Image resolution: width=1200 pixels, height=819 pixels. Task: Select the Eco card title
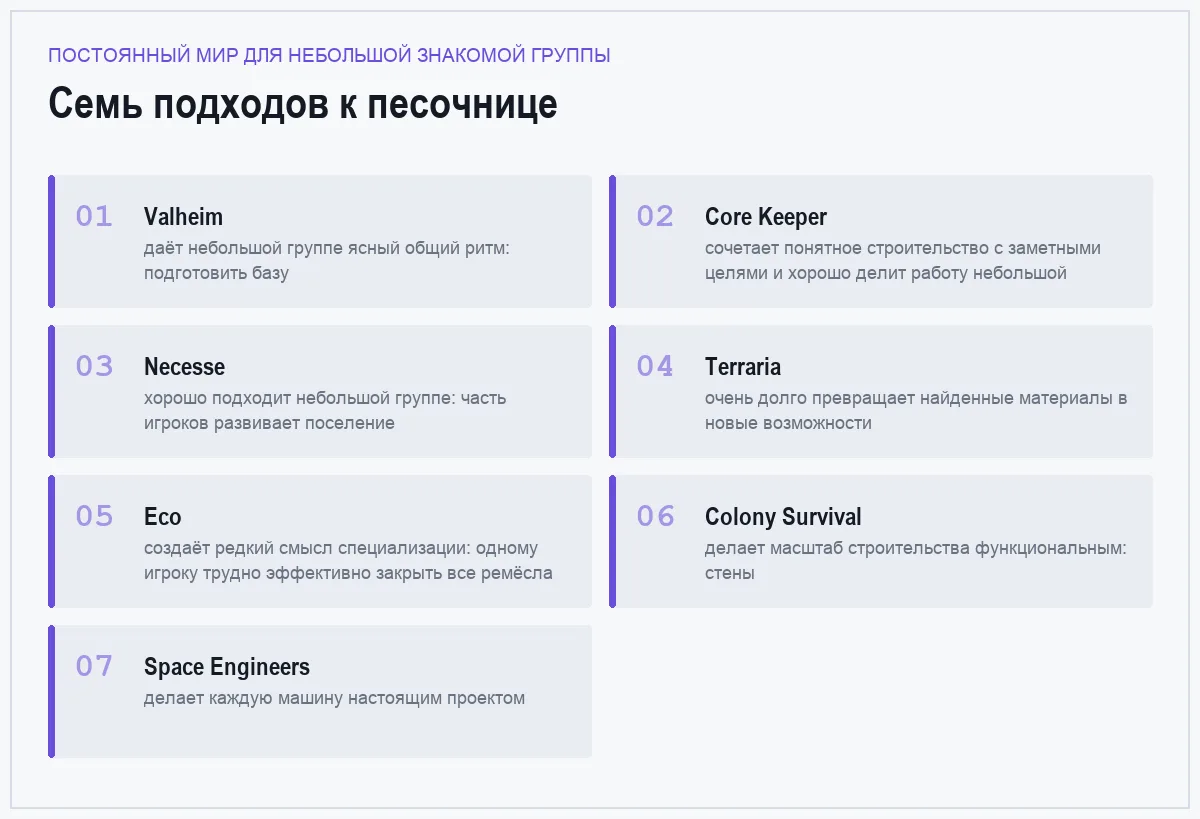click(x=162, y=517)
